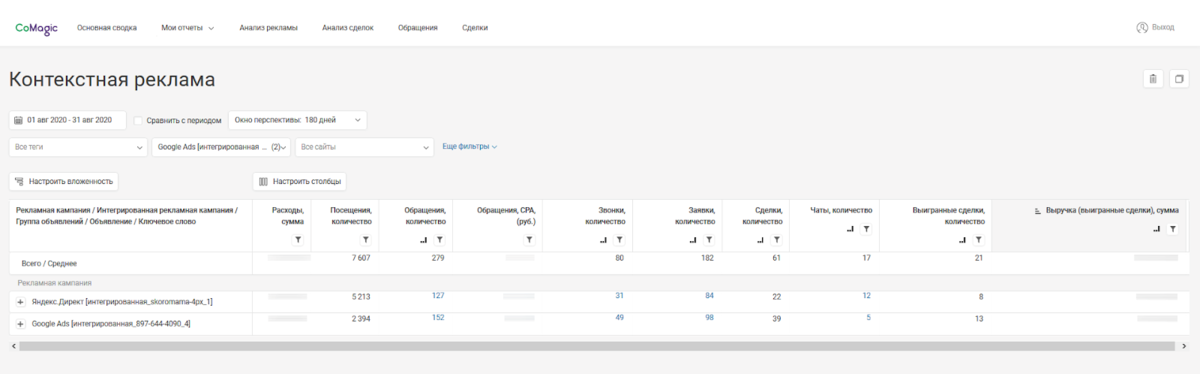
Task: Open chart icon for Заявки, количество
Action: pos(693,241)
